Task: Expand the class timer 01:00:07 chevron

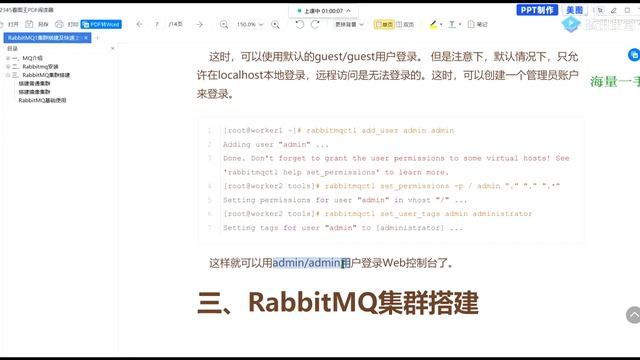Action: 349,11
